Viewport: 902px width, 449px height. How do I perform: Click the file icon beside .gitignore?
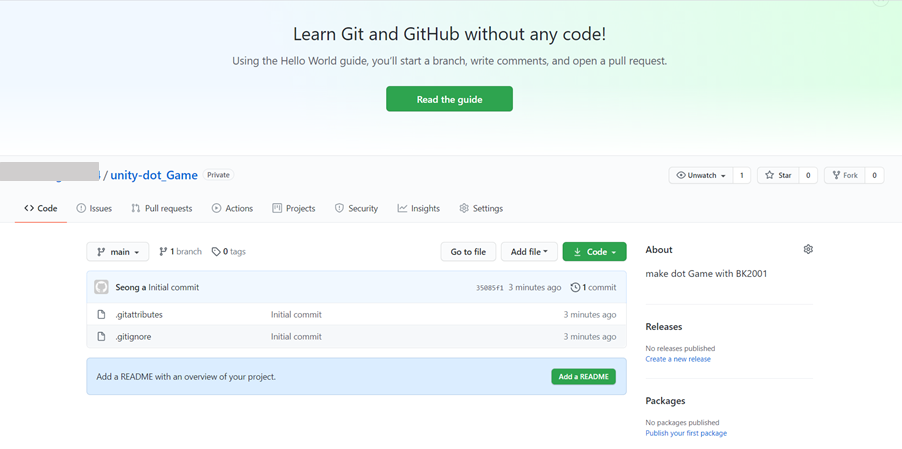(101, 336)
